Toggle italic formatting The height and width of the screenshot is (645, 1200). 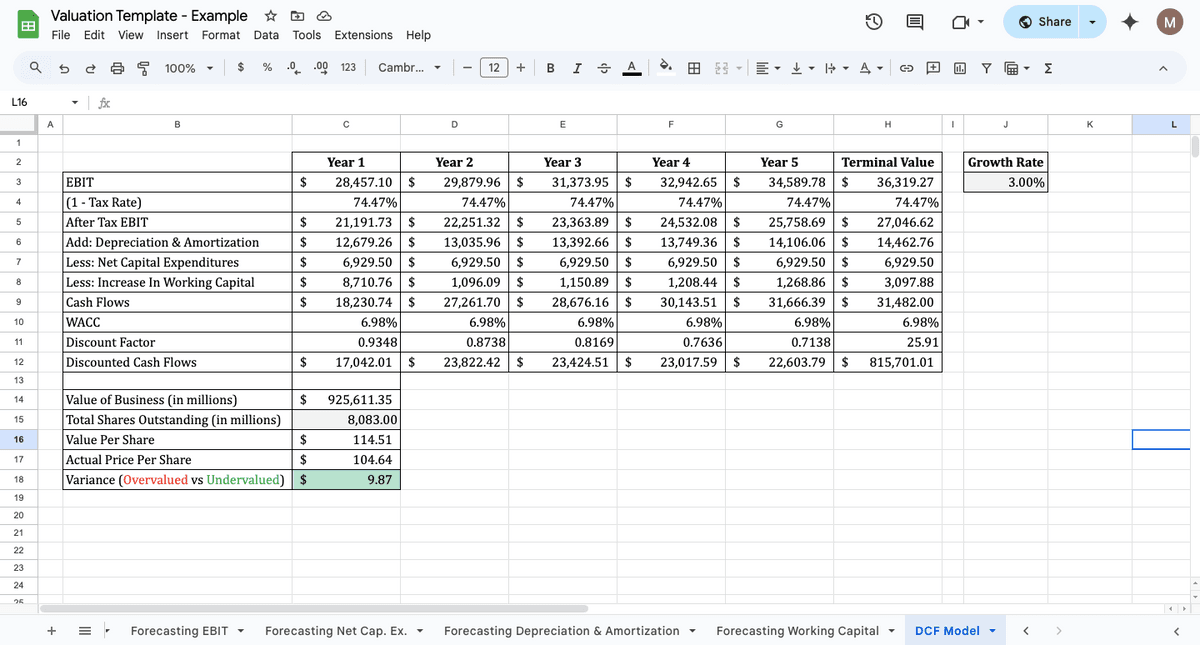pos(577,68)
